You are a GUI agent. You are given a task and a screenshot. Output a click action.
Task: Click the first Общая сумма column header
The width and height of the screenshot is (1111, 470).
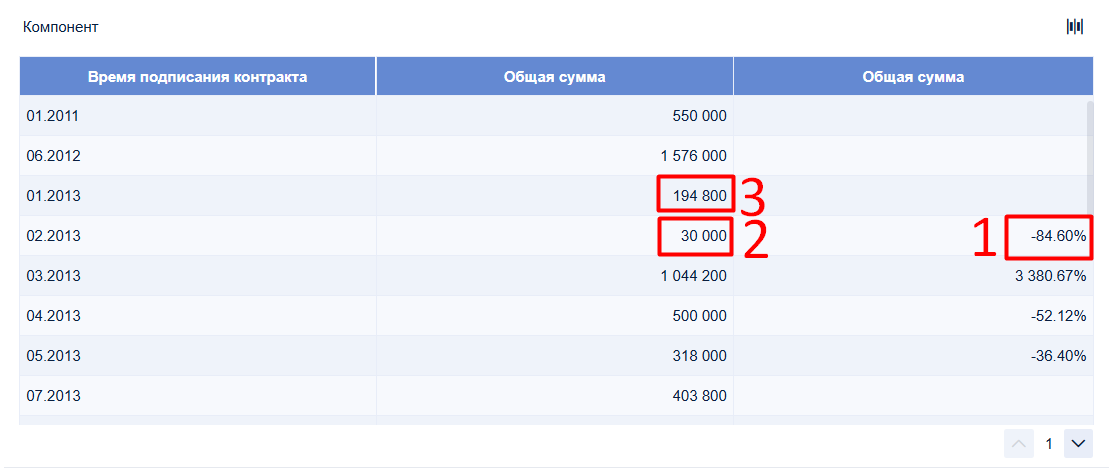(555, 77)
